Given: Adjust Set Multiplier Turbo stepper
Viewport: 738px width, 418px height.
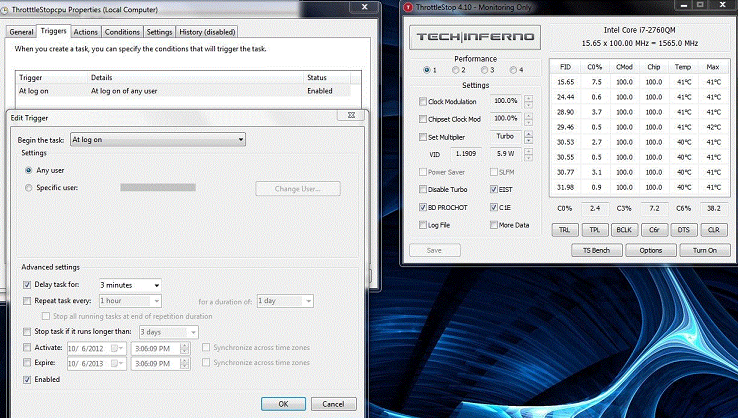Looking at the screenshot, I should click(x=529, y=137).
